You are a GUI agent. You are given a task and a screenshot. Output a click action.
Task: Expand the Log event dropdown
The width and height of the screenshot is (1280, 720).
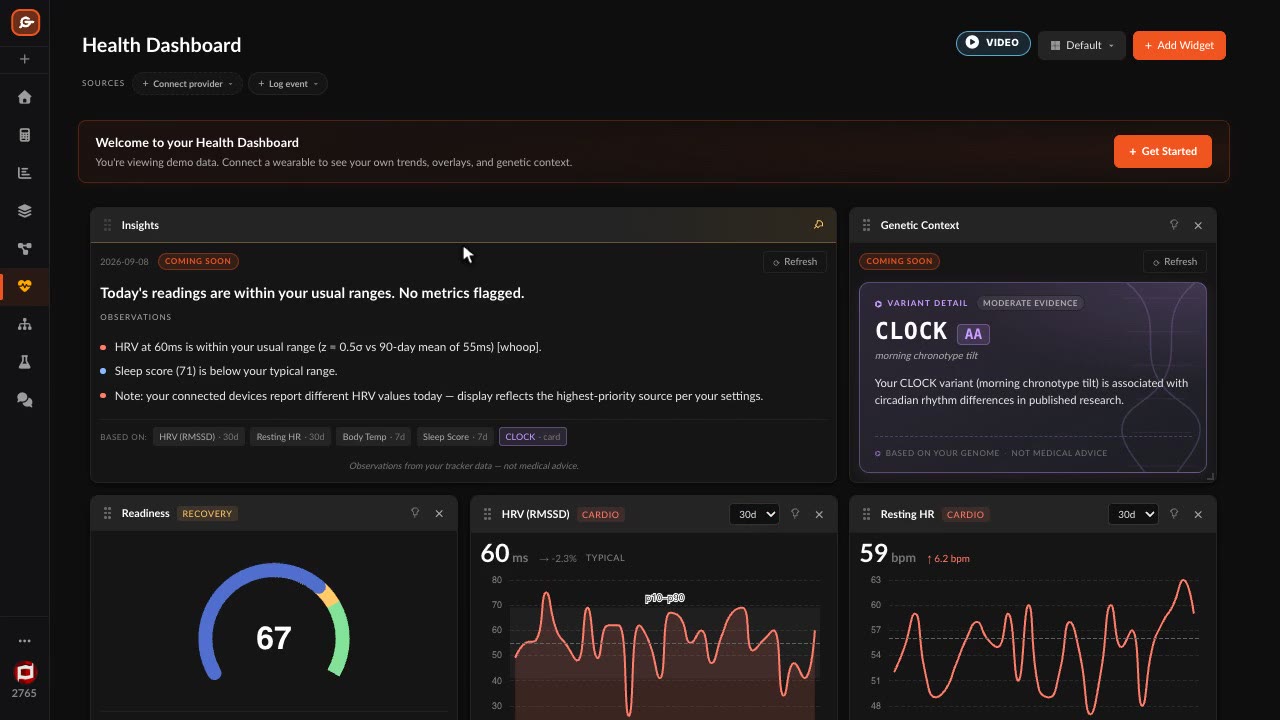[288, 84]
